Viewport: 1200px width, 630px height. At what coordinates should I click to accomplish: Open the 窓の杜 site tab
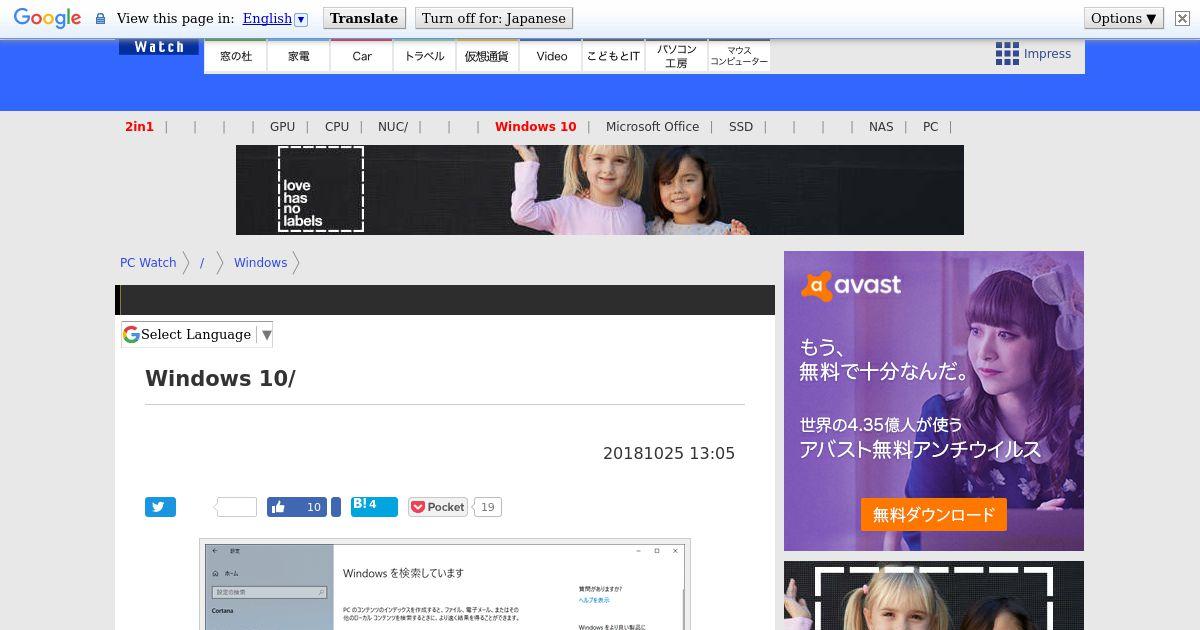236,56
